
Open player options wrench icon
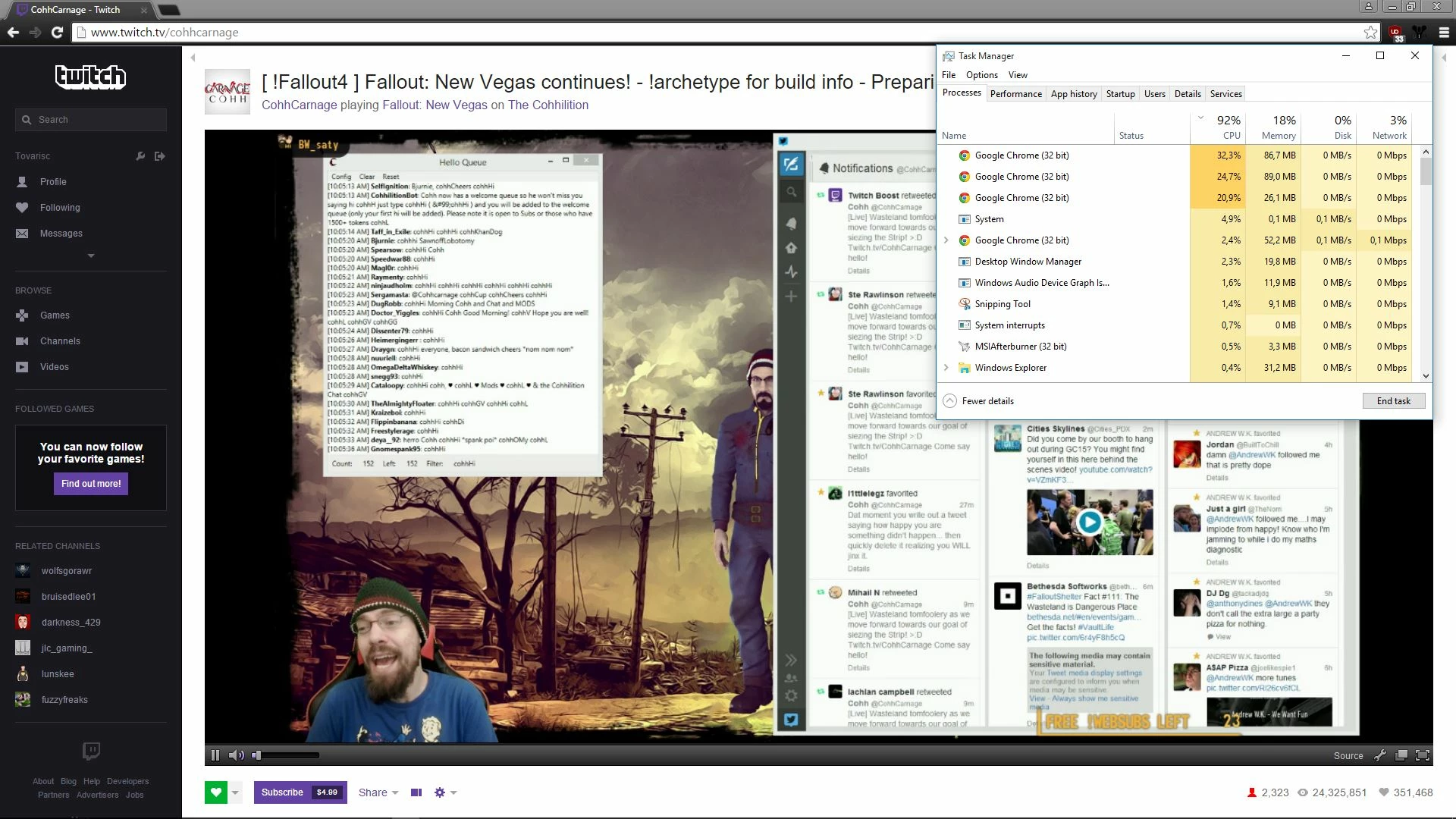click(1380, 755)
